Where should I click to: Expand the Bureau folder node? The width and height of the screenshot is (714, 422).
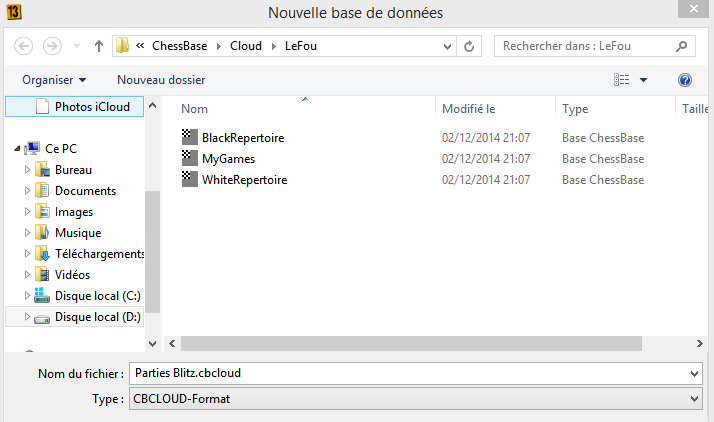(27, 169)
